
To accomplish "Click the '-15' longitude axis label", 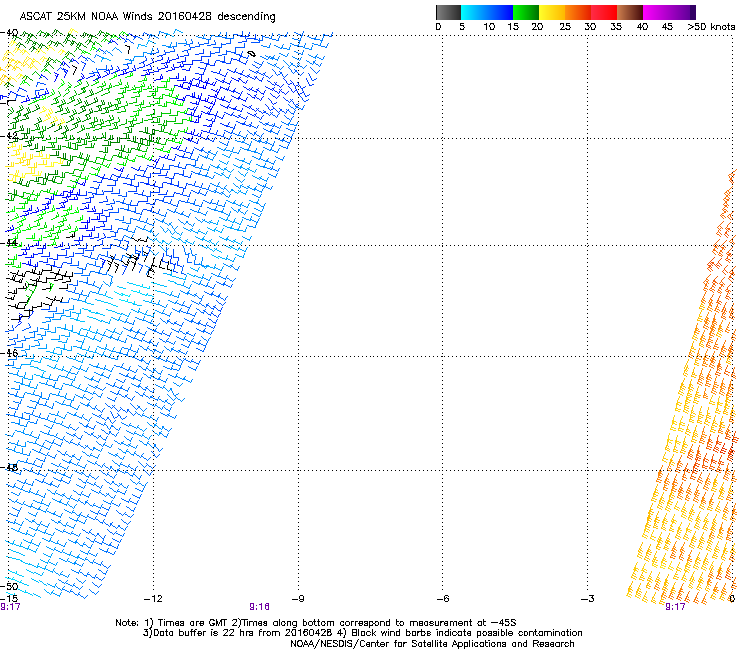I will [x=9, y=599].
